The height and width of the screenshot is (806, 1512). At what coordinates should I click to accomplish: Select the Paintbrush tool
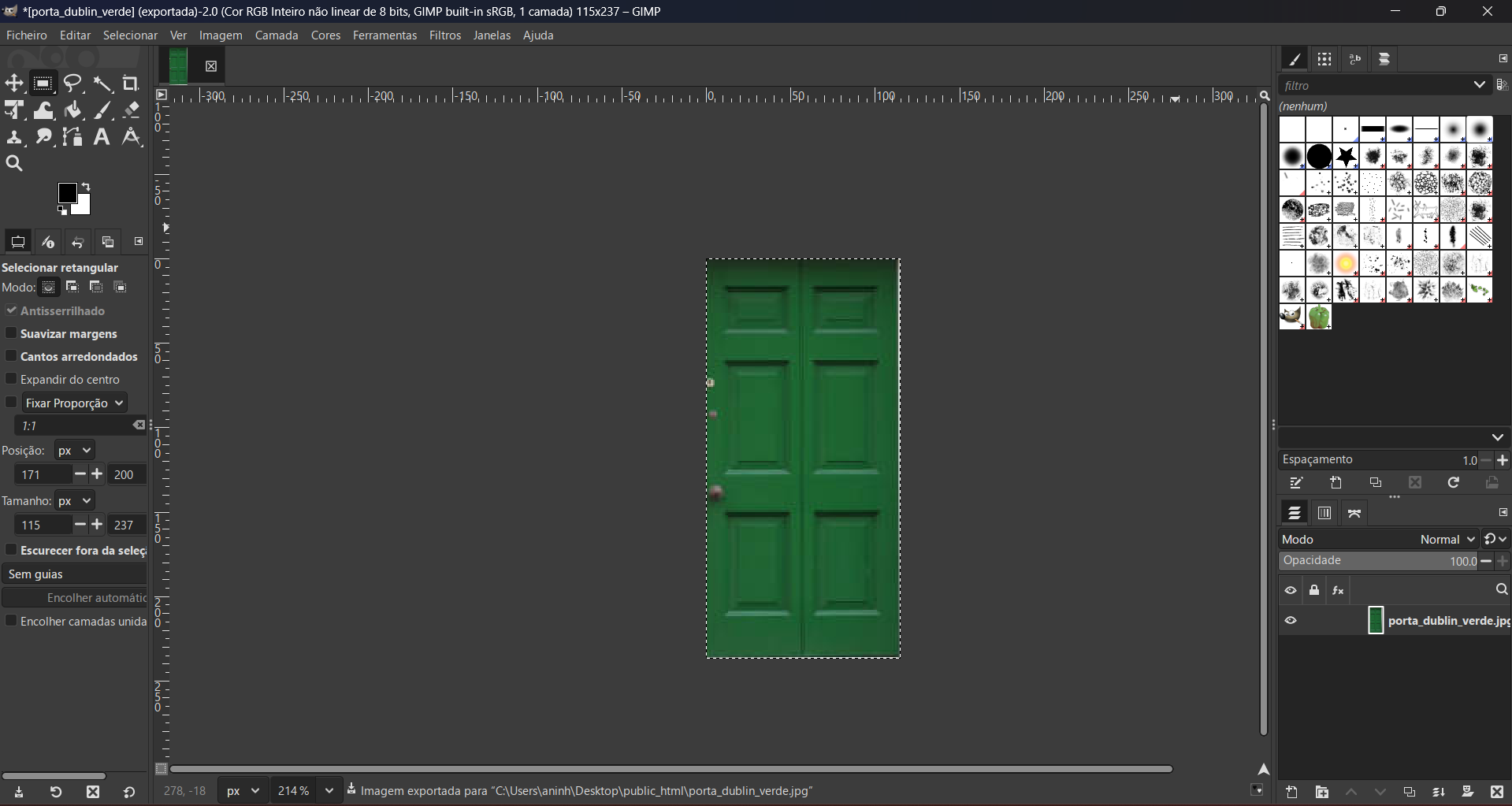click(x=103, y=111)
